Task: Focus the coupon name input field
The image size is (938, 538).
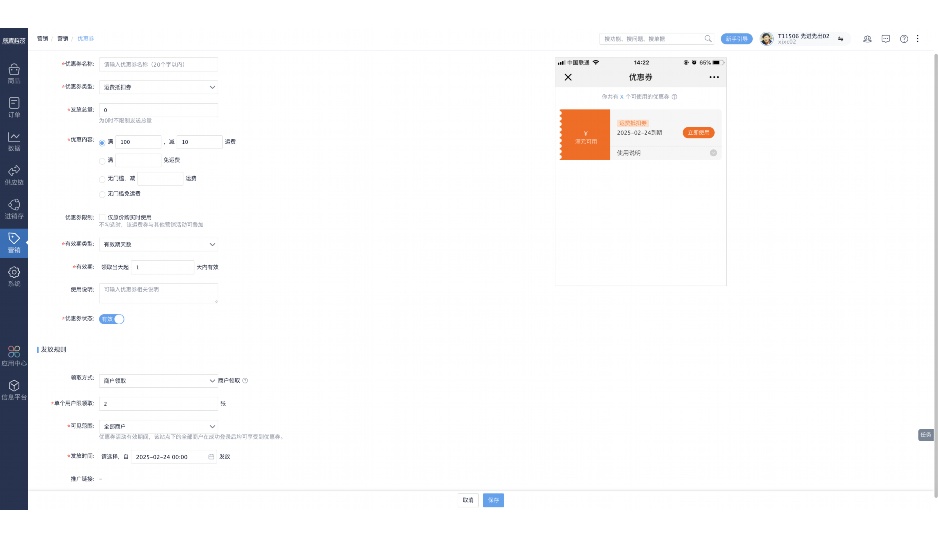Action: tap(158, 64)
